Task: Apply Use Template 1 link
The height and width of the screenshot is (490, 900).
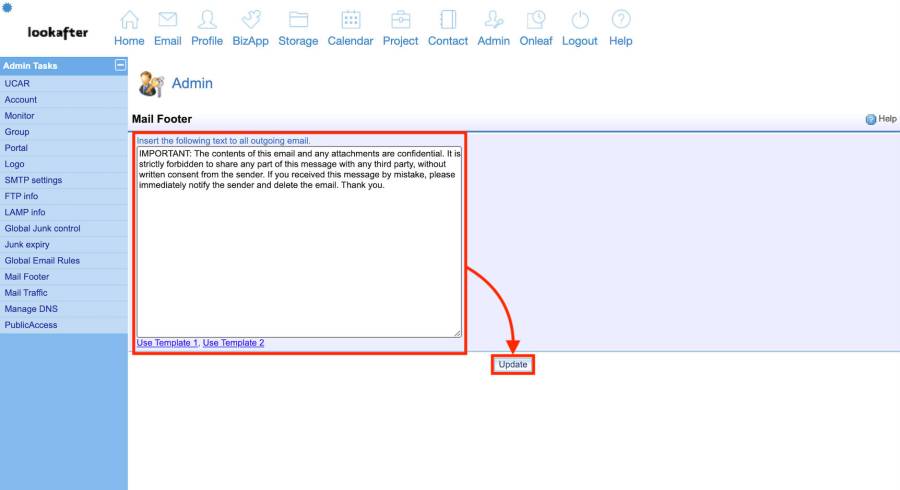Action: point(167,343)
